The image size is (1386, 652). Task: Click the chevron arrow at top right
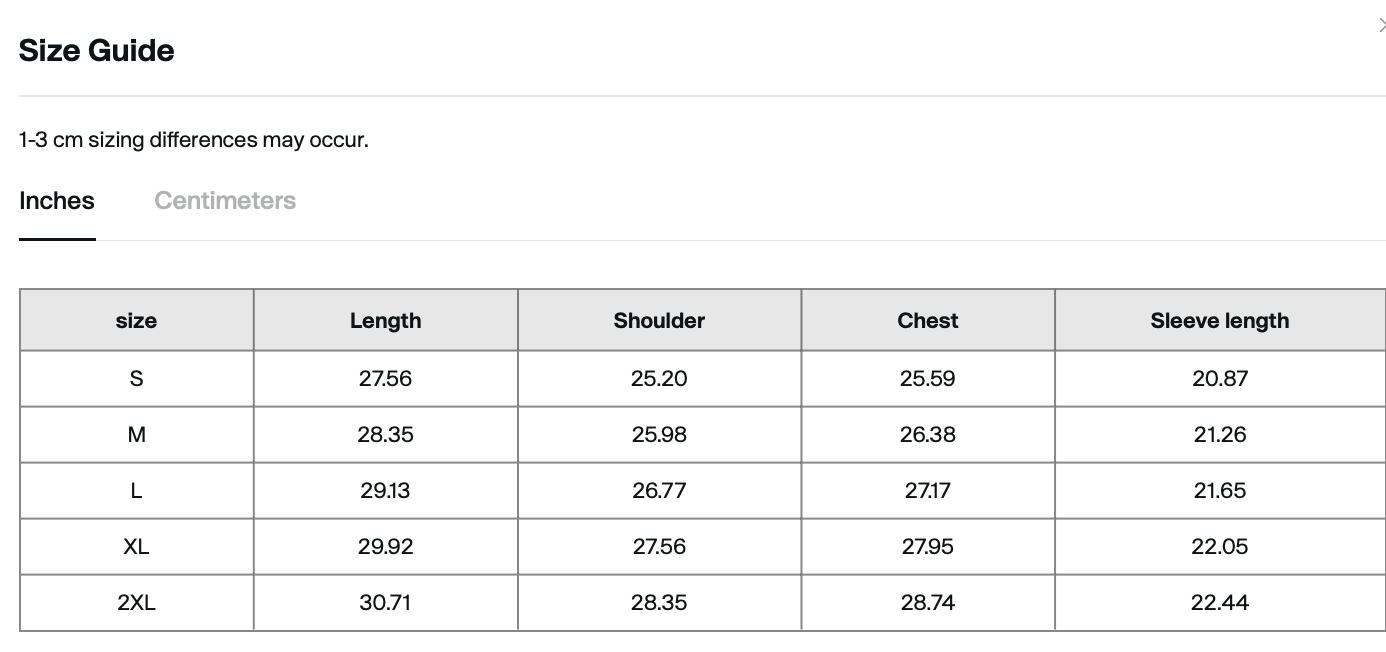[1382, 26]
